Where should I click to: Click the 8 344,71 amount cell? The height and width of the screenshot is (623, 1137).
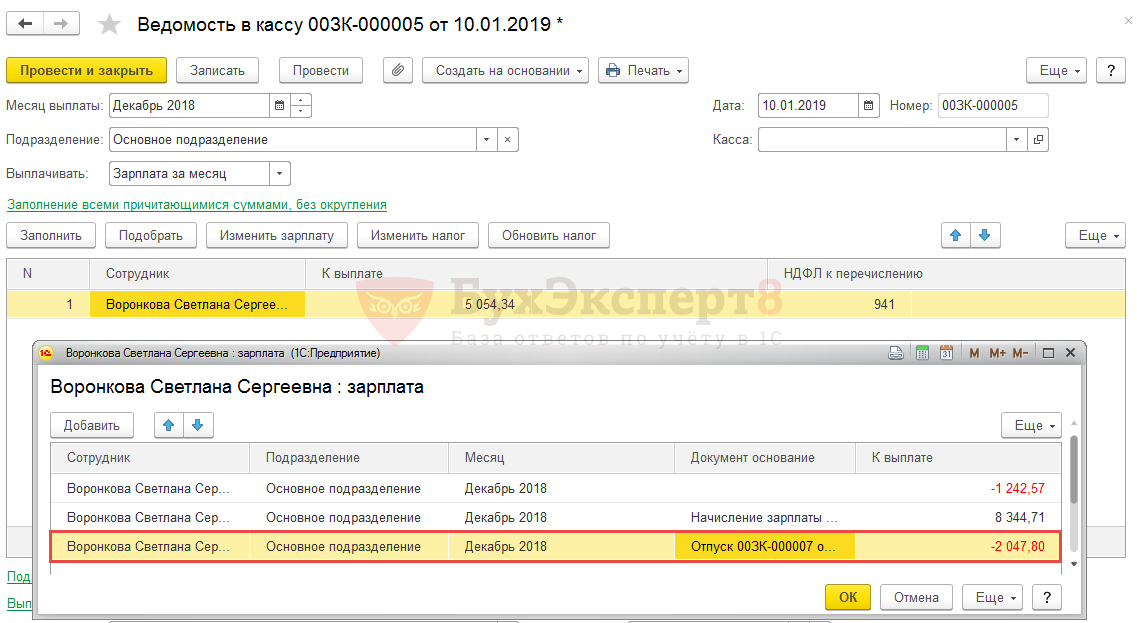[x=957, y=517]
